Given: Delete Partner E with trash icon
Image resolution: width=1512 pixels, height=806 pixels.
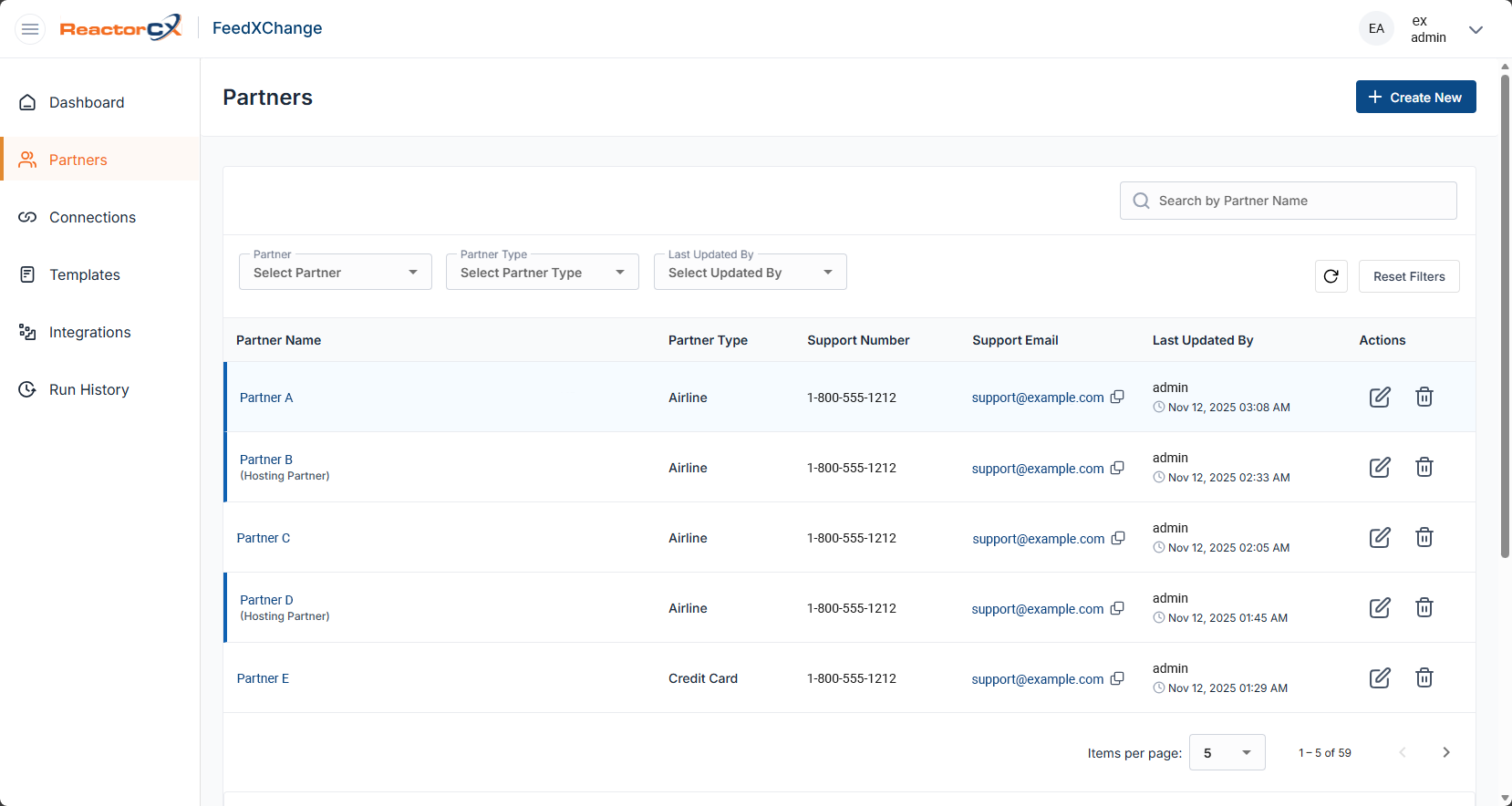Looking at the screenshot, I should point(1424,677).
